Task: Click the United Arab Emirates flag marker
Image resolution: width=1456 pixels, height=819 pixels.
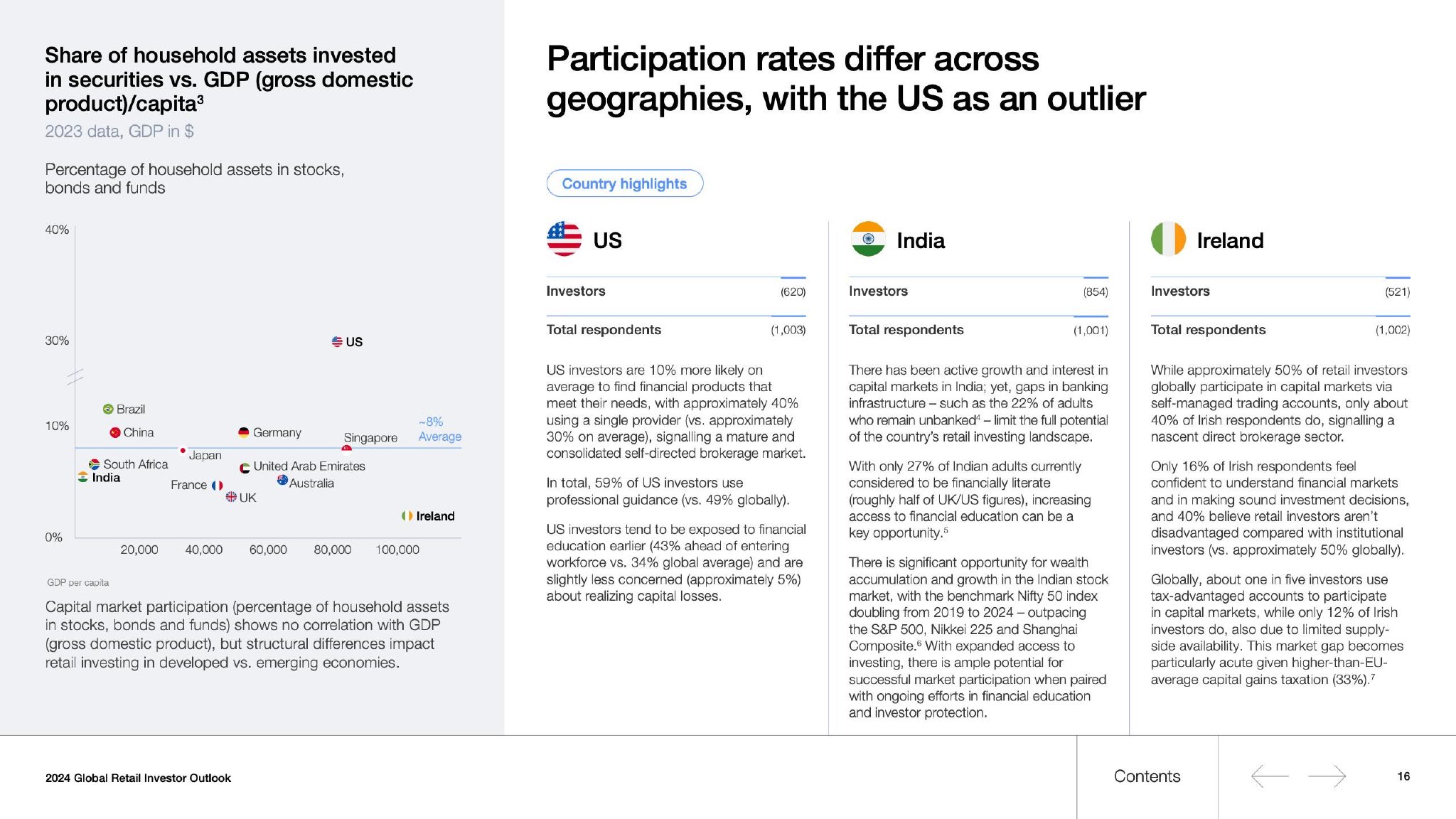Action: [x=245, y=467]
